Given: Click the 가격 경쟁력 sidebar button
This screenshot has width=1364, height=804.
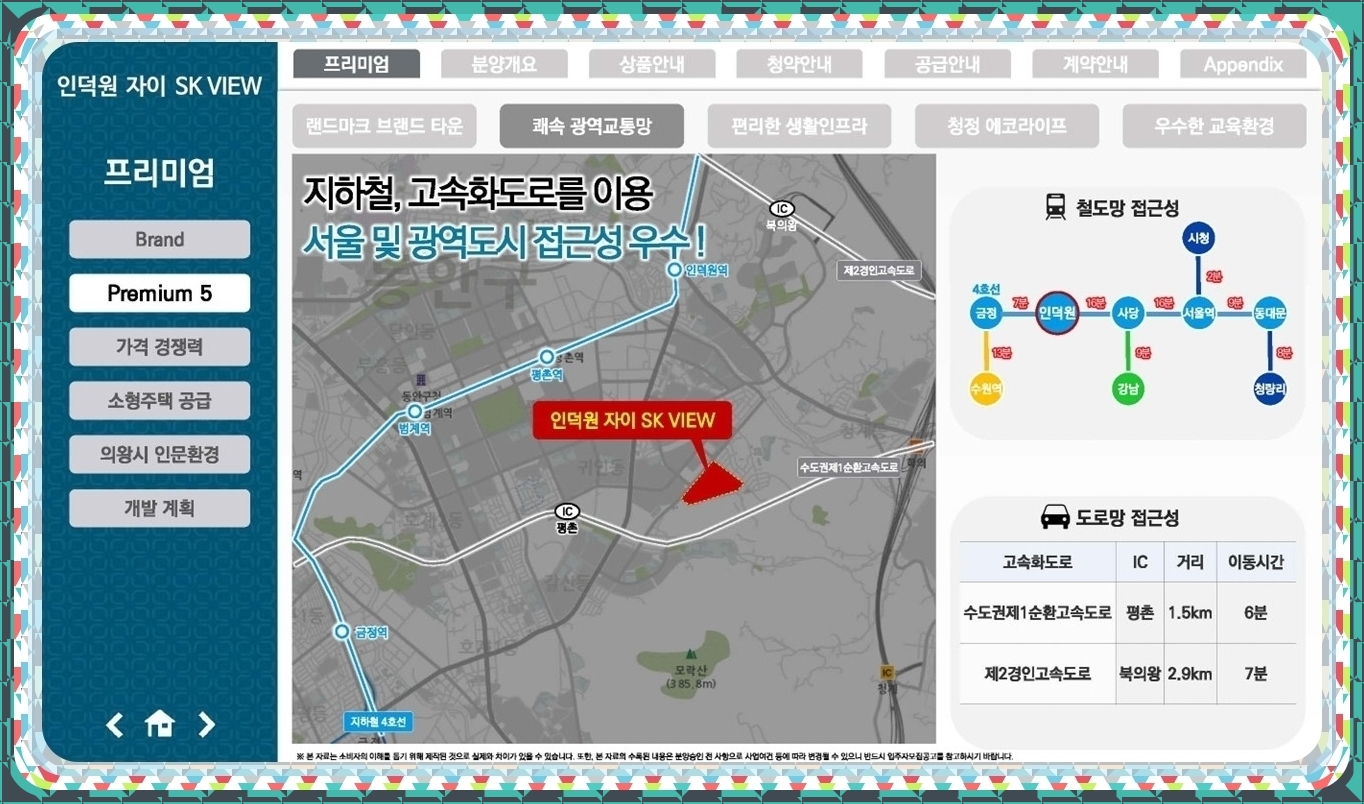Looking at the screenshot, I should (x=160, y=347).
